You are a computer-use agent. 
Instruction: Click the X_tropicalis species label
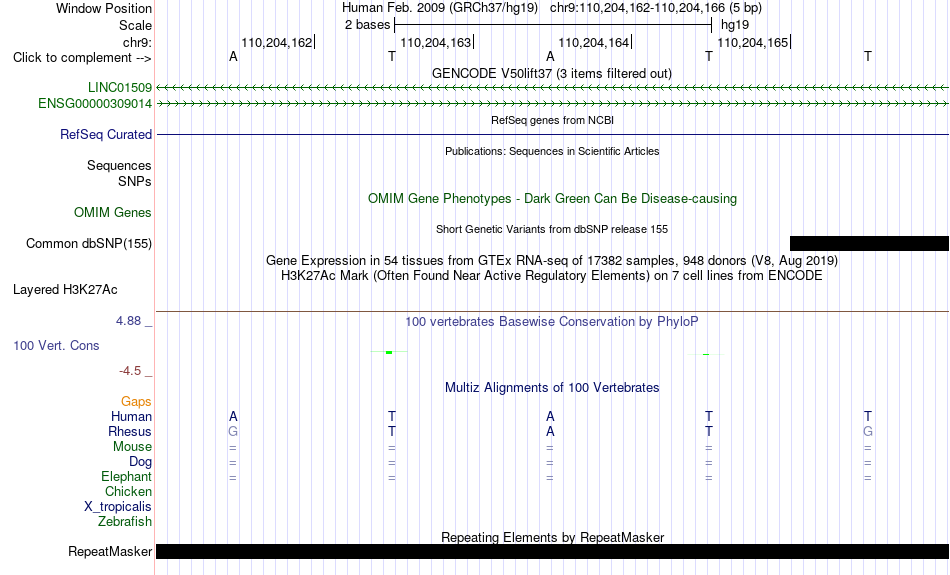pyautogui.click(x=118, y=507)
